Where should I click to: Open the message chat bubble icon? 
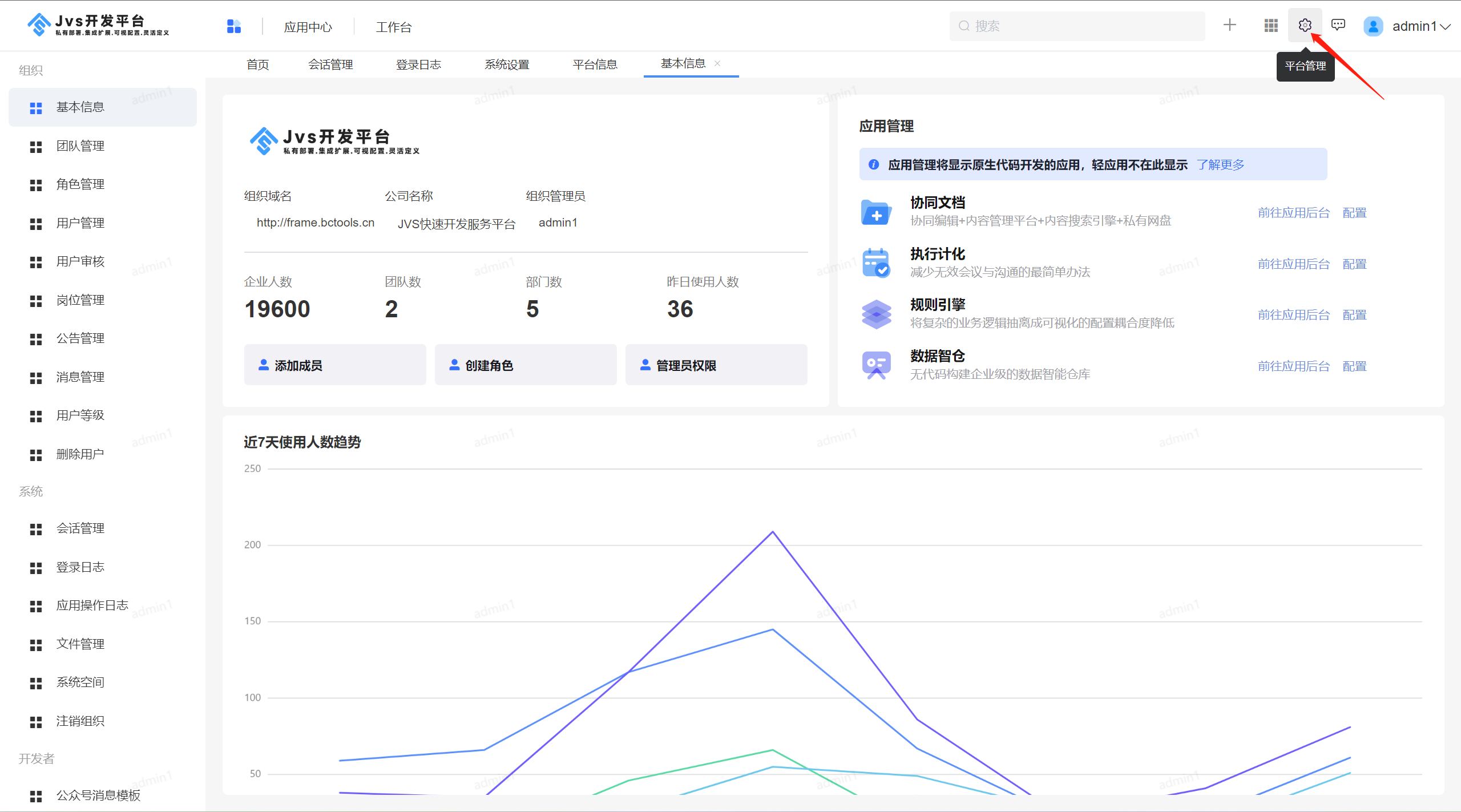point(1338,25)
